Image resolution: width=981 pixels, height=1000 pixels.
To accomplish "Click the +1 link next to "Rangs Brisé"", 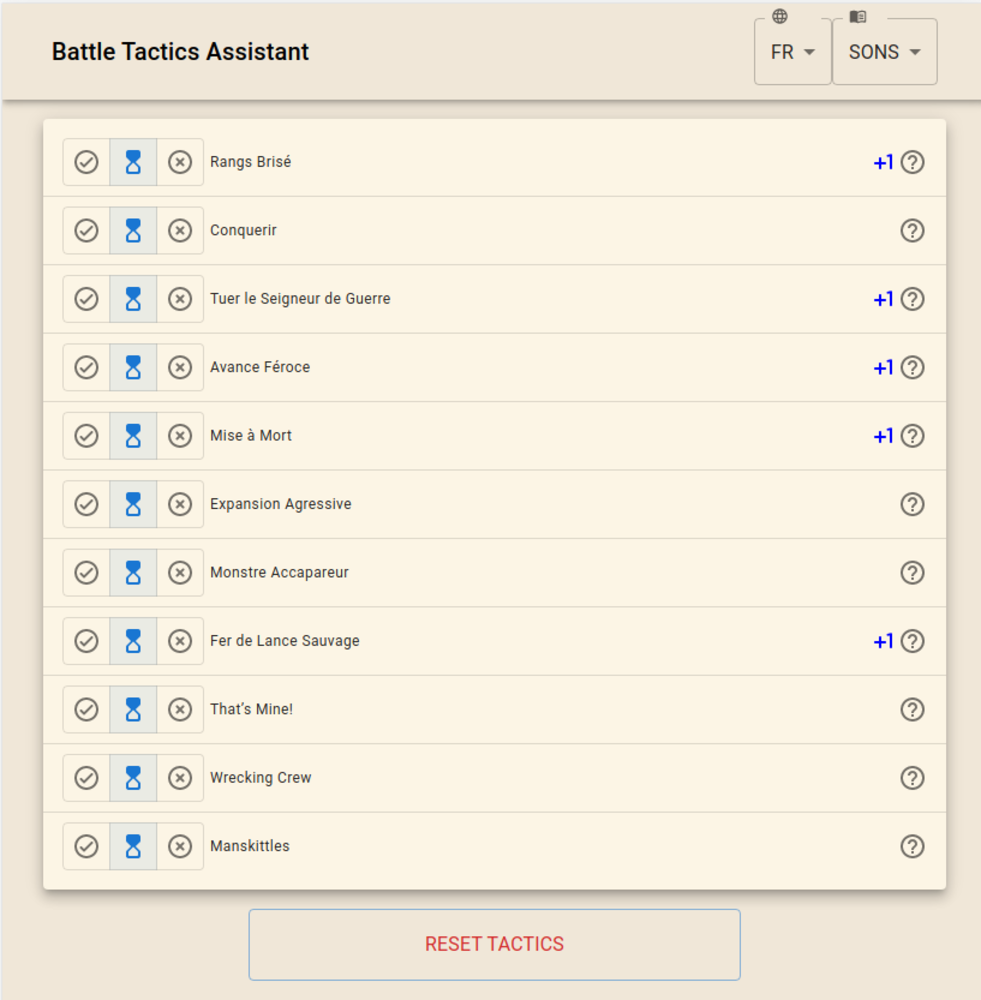I will click(x=882, y=161).
